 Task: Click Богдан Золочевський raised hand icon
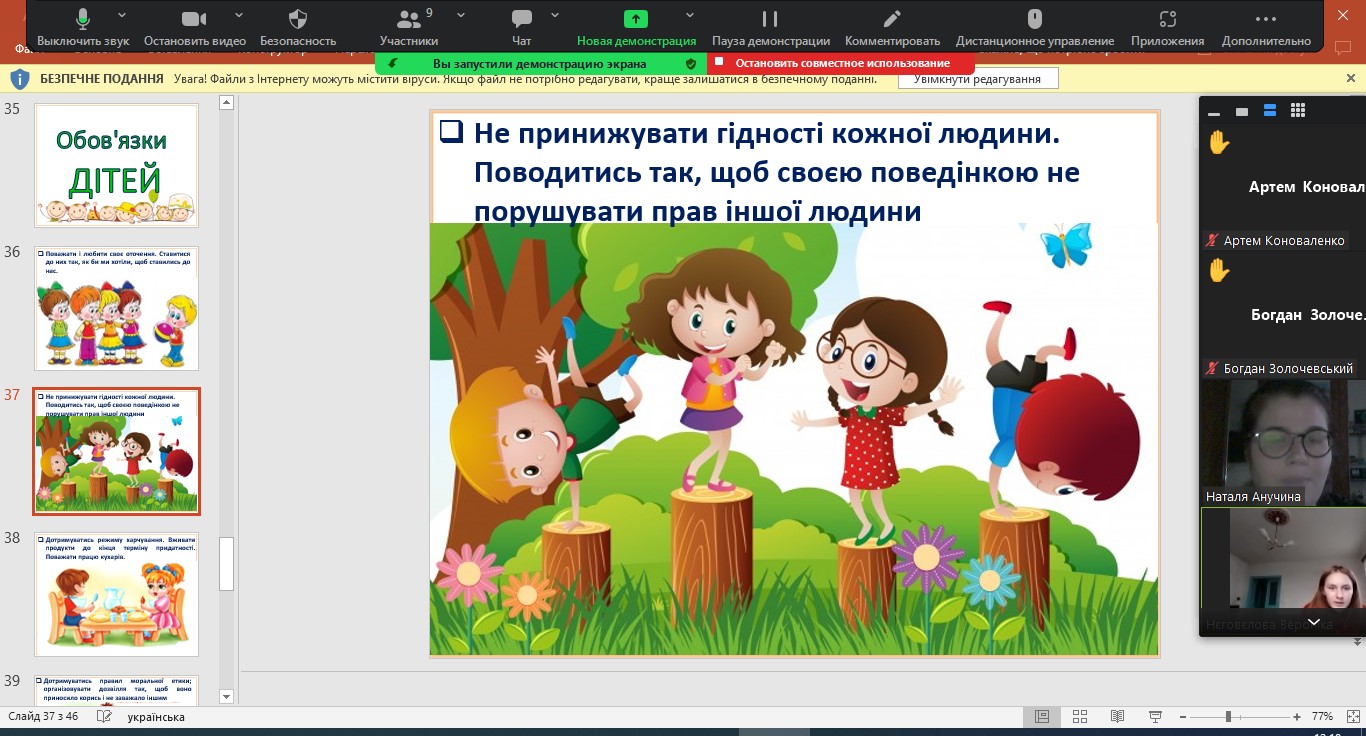[1218, 270]
